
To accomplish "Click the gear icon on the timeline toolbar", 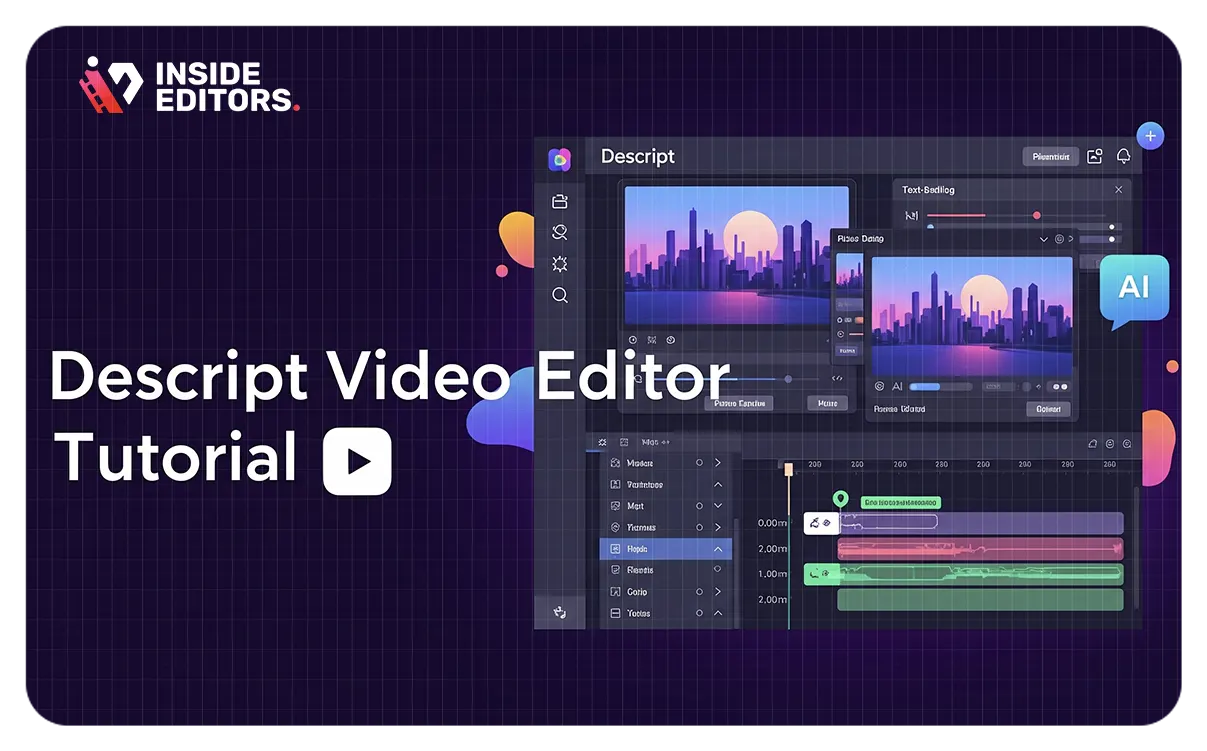I will click(602, 441).
